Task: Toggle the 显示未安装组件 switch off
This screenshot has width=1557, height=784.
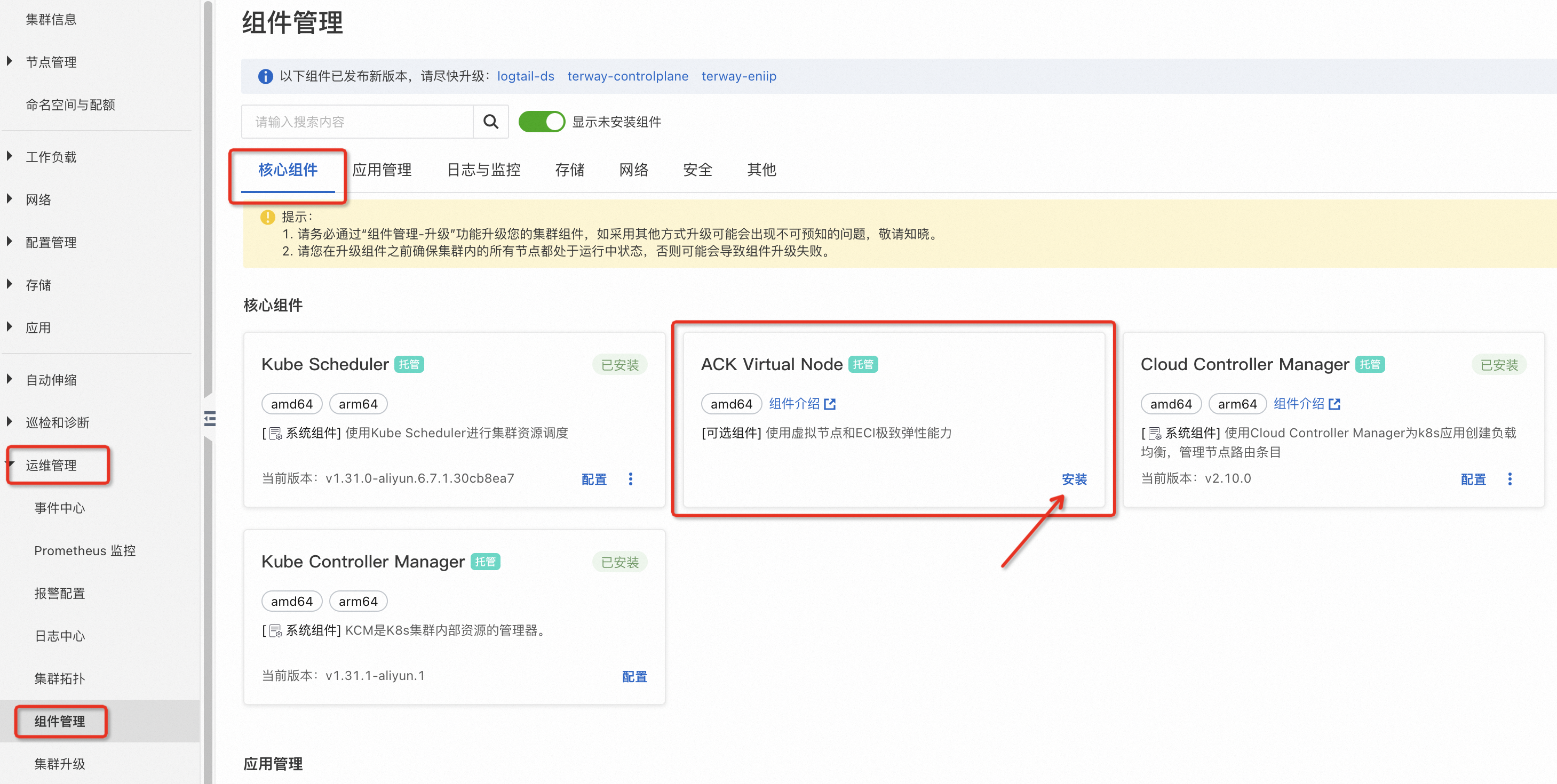Action: point(541,122)
